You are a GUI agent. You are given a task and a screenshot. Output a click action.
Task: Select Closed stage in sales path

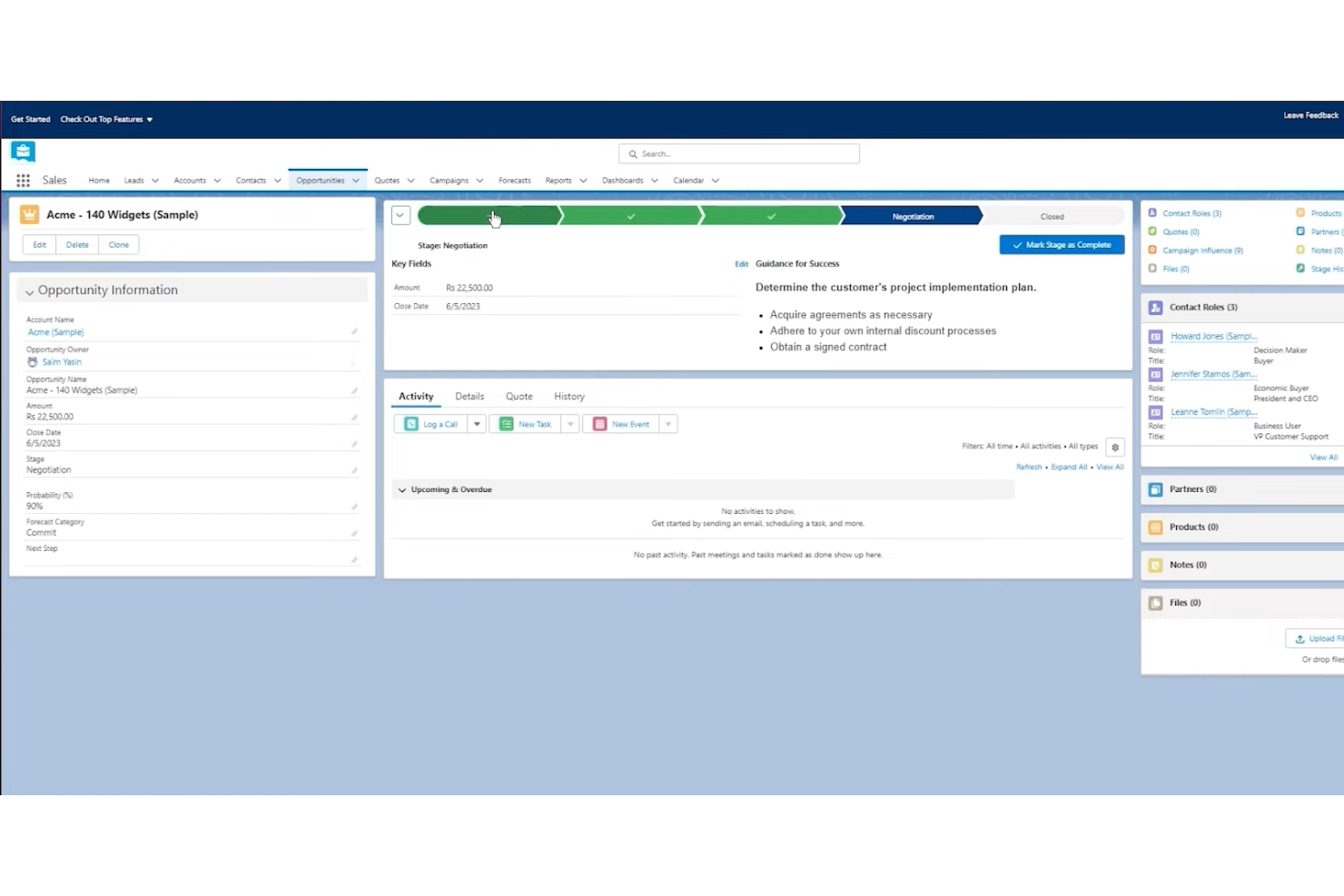click(x=1052, y=216)
